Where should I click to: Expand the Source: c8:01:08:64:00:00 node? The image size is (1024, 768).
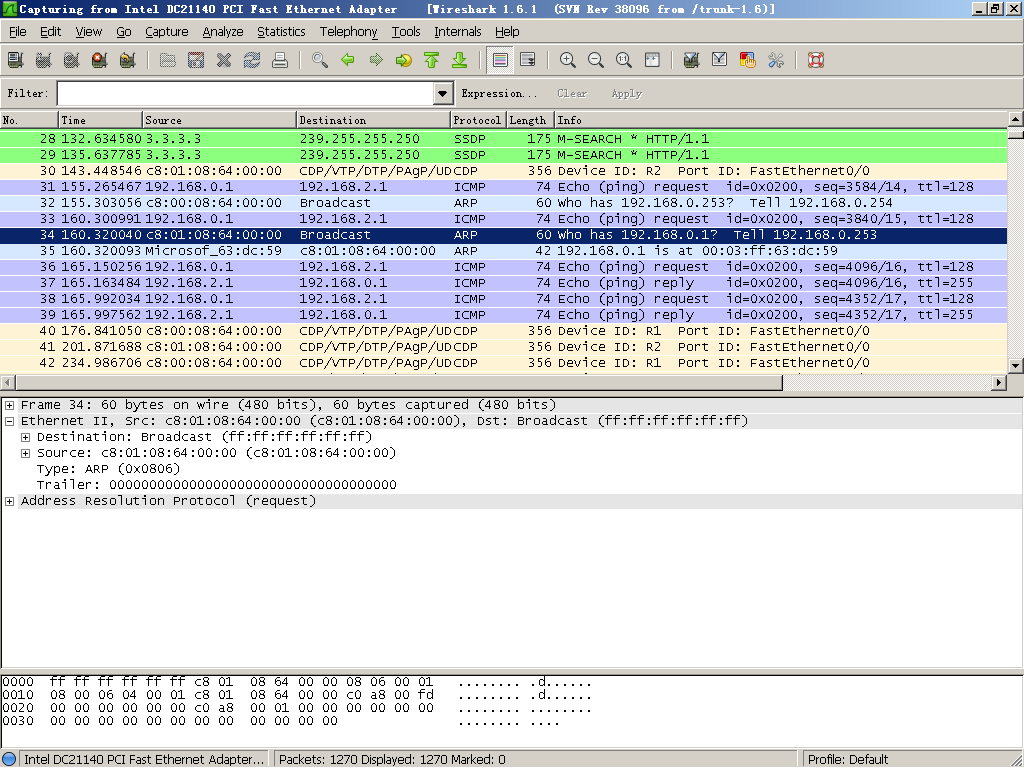tap(25, 453)
